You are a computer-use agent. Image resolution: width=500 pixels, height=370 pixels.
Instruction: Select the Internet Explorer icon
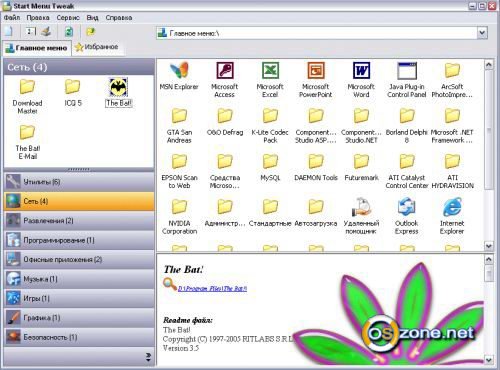(452, 207)
